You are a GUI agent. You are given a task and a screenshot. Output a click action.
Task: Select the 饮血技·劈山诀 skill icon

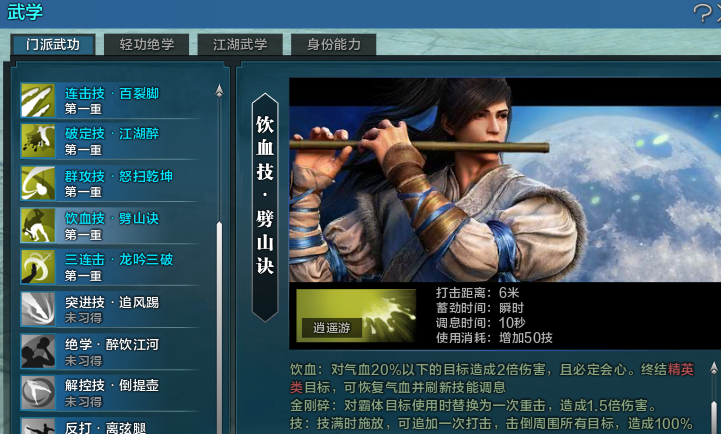click(x=38, y=225)
